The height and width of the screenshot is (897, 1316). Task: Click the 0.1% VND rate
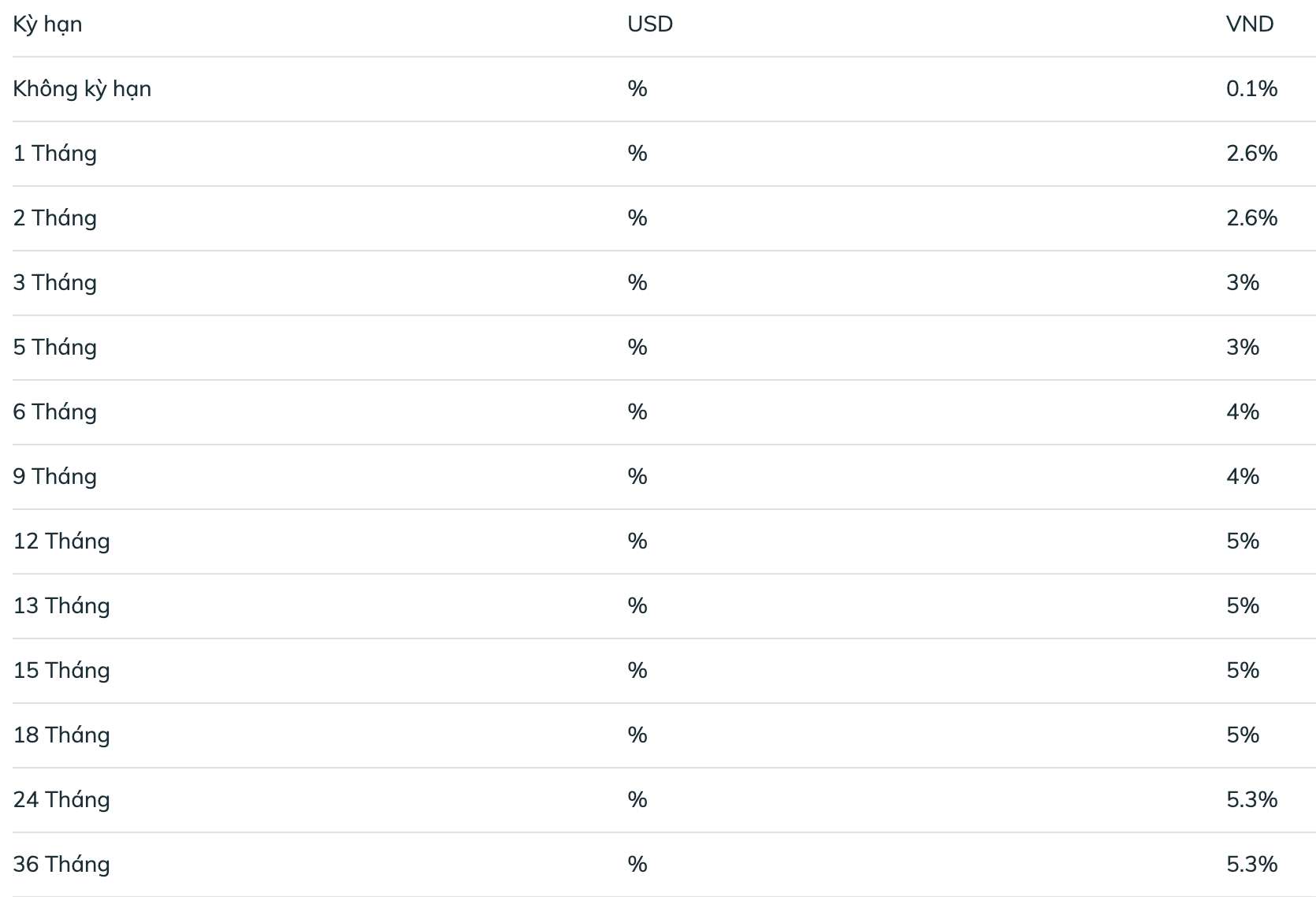1251,89
